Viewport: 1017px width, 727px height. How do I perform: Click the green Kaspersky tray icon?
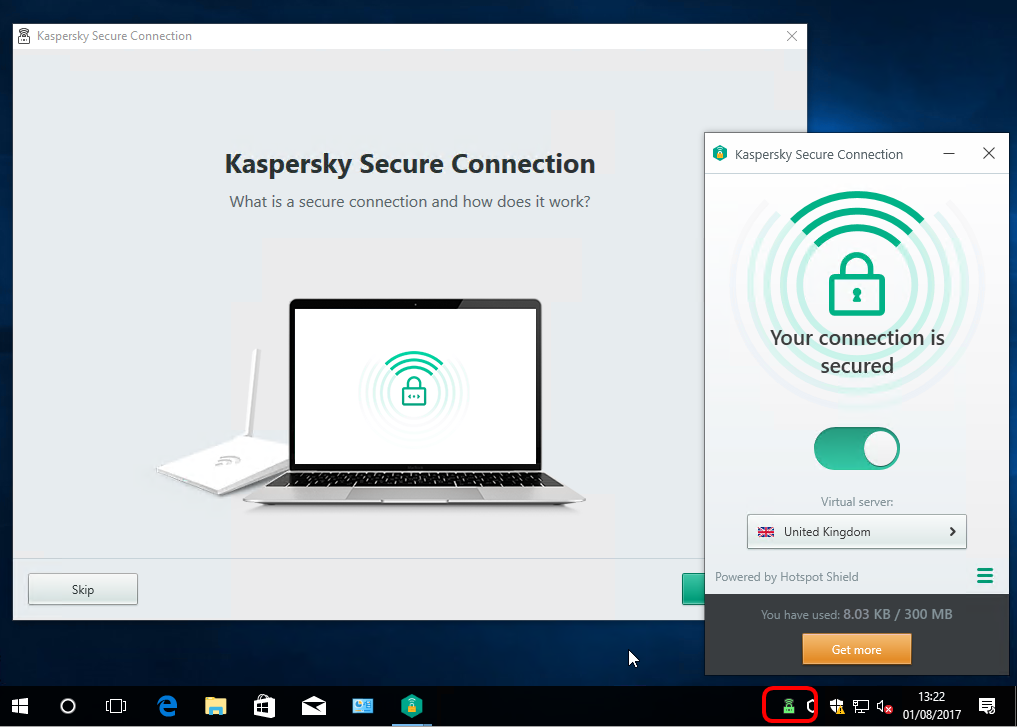(789, 706)
